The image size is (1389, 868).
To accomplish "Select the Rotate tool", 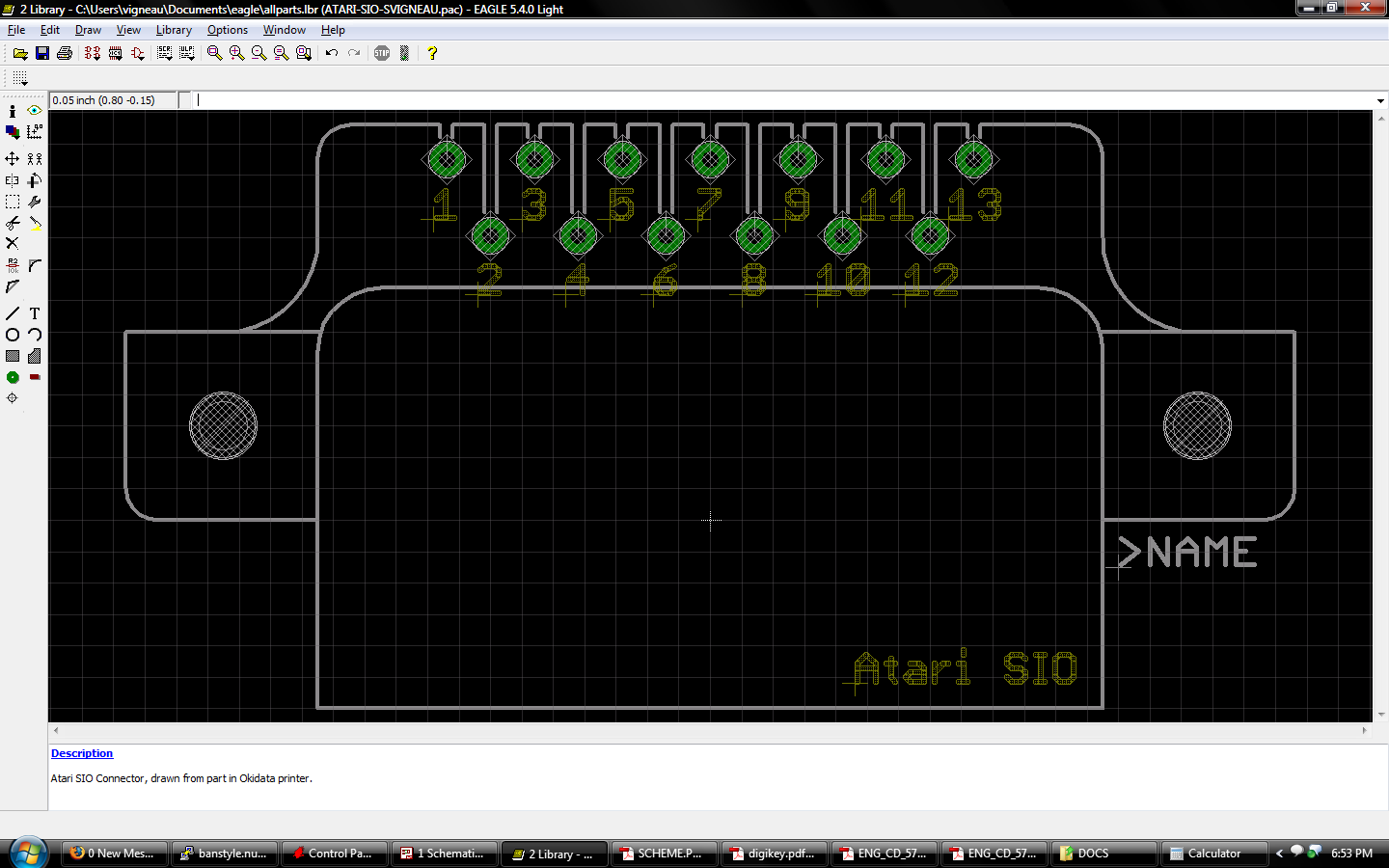I will point(35,180).
